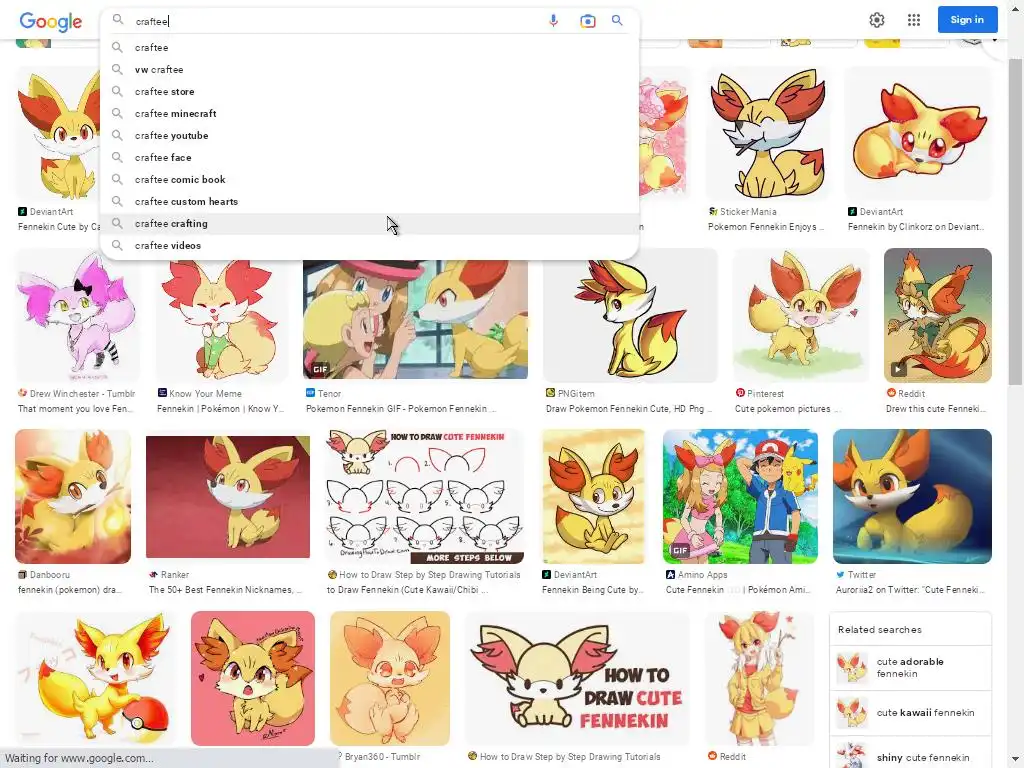Click 'Know Your Meme' source link

point(205,394)
